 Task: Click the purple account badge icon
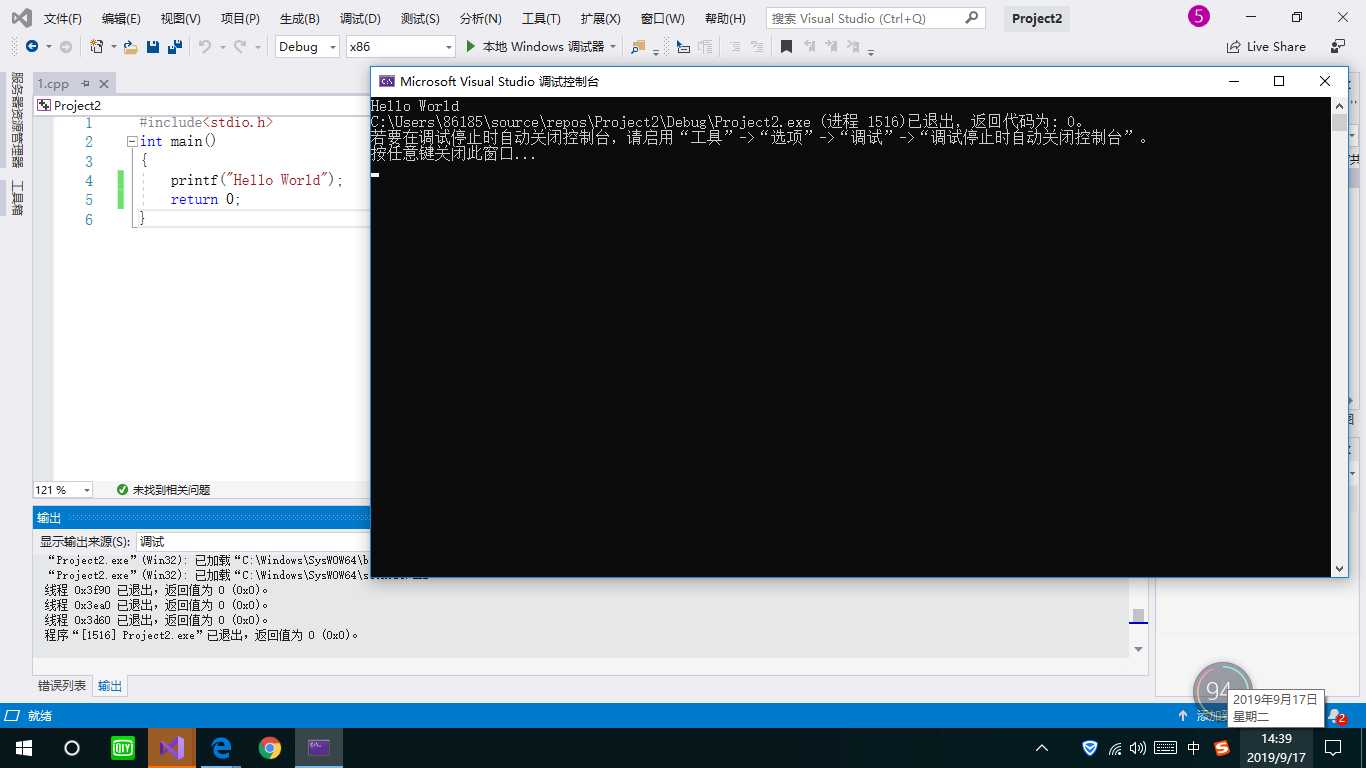coord(1199,17)
